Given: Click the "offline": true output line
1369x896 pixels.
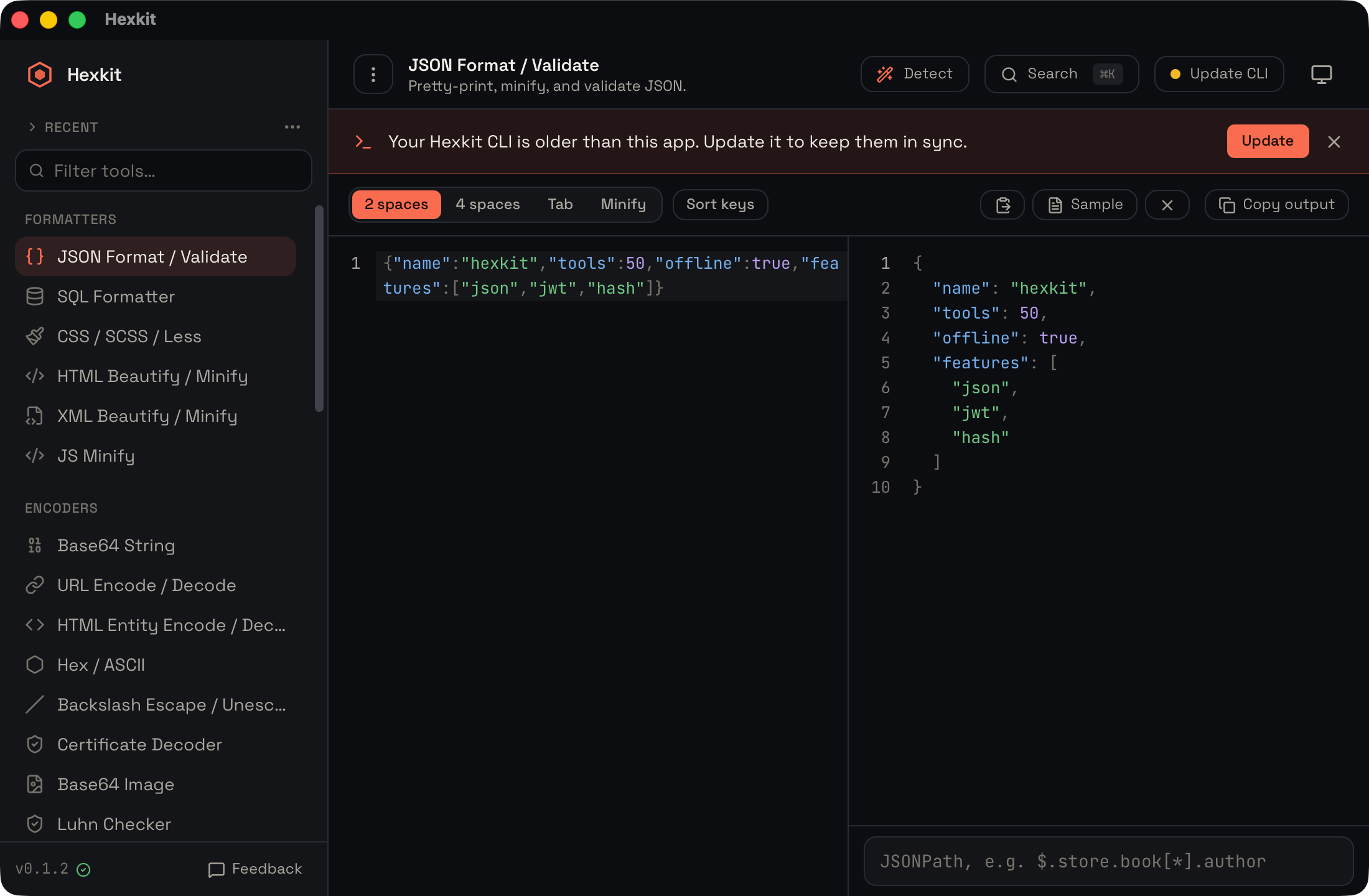Looking at the screenshot, I should [1009, 338].
